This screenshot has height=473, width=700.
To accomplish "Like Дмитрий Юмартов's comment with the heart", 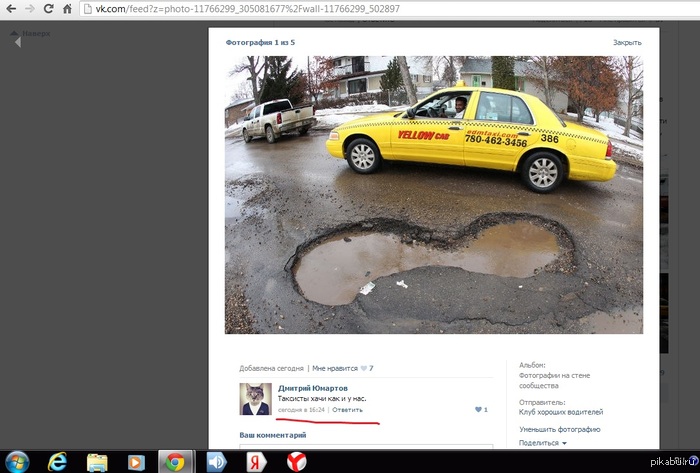I will (x=479, y=410).
